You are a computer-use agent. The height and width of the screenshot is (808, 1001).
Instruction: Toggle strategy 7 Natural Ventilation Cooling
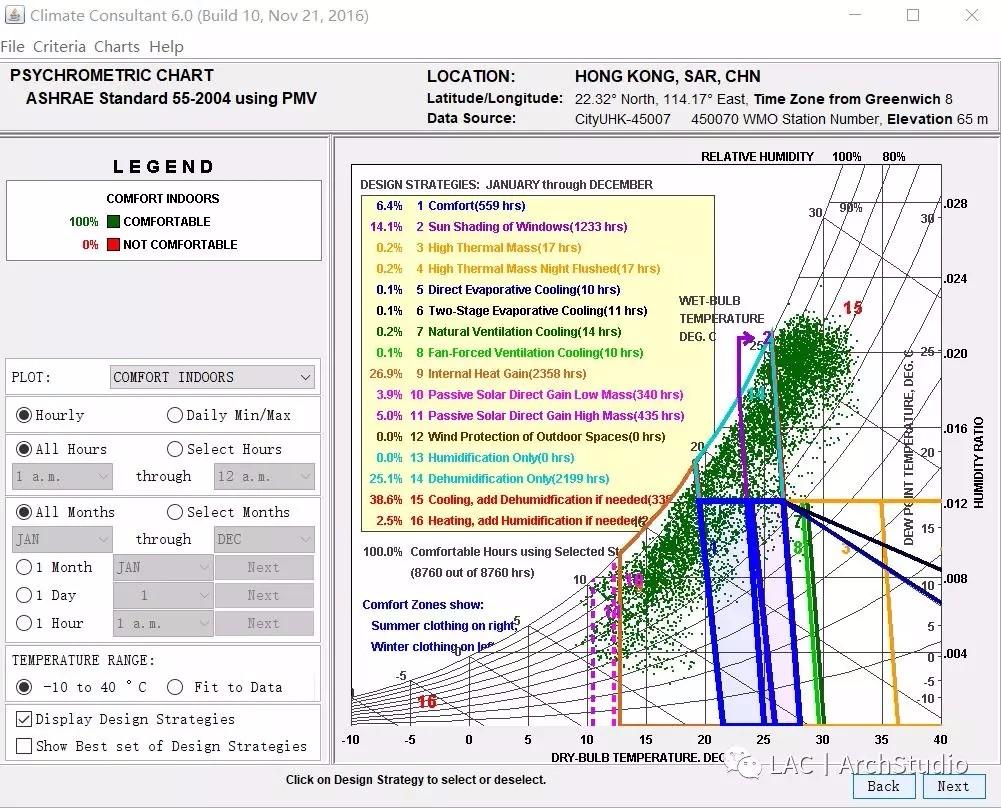pyautogui.click(x=499, y=332)
